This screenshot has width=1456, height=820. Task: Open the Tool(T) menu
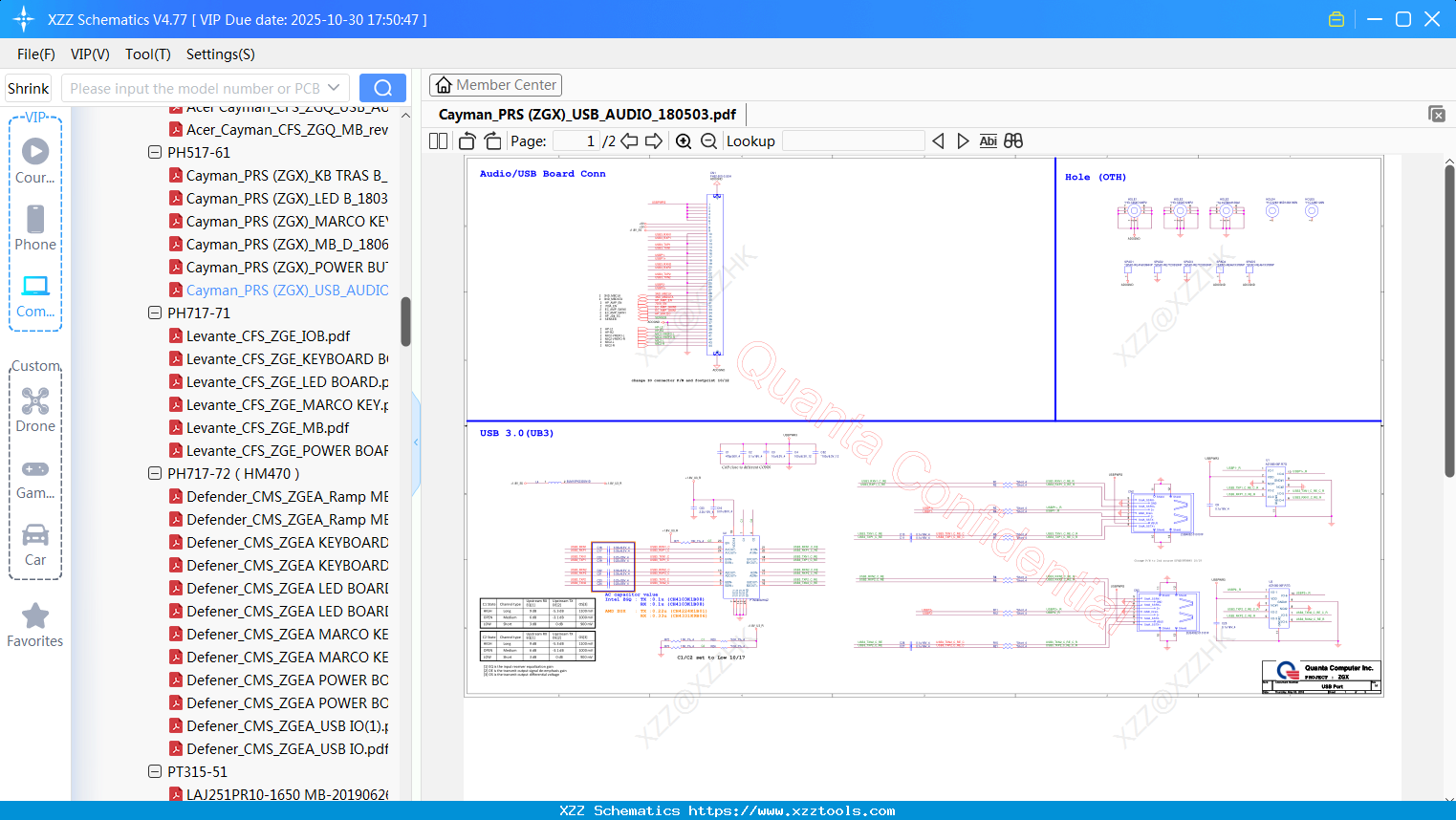147,54
